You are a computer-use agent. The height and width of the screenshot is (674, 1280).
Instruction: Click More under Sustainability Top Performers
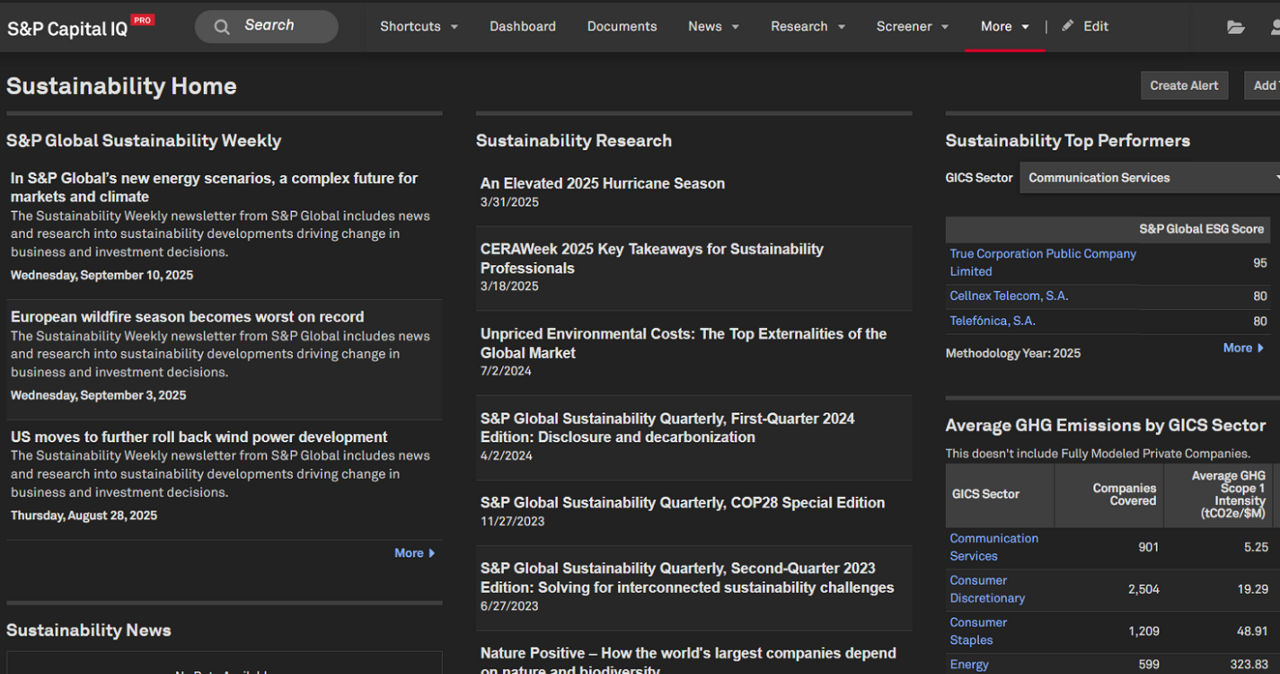pyautogui.click(x=1242, y=347)
